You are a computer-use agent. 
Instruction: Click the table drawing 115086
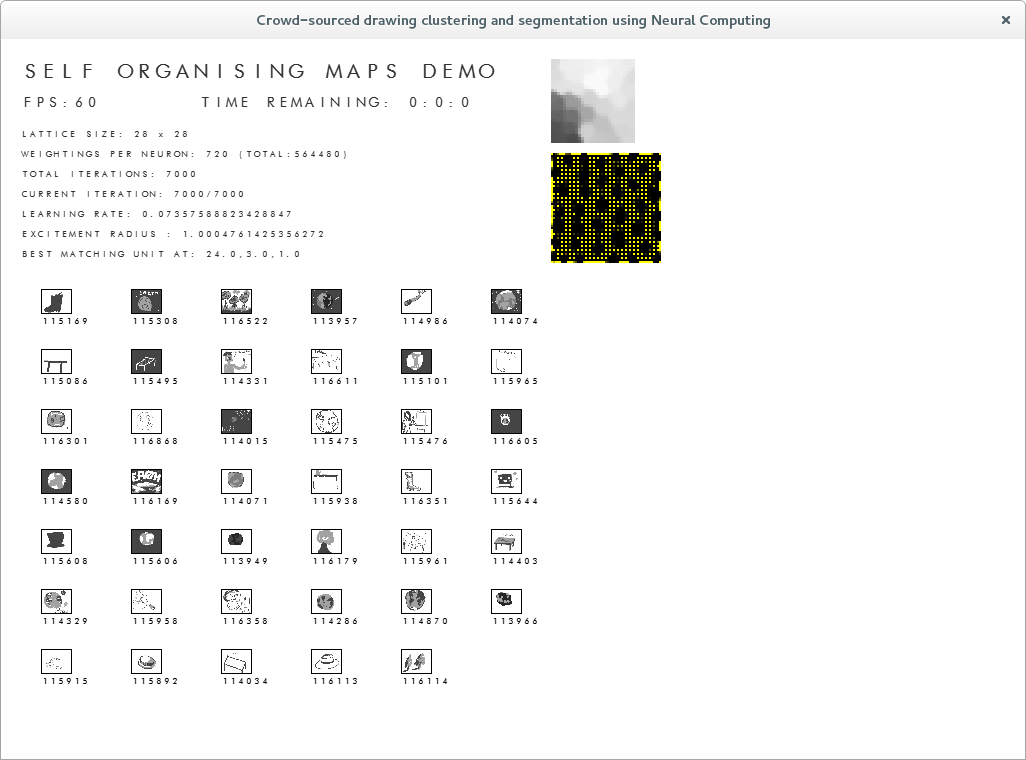point(56,361)
